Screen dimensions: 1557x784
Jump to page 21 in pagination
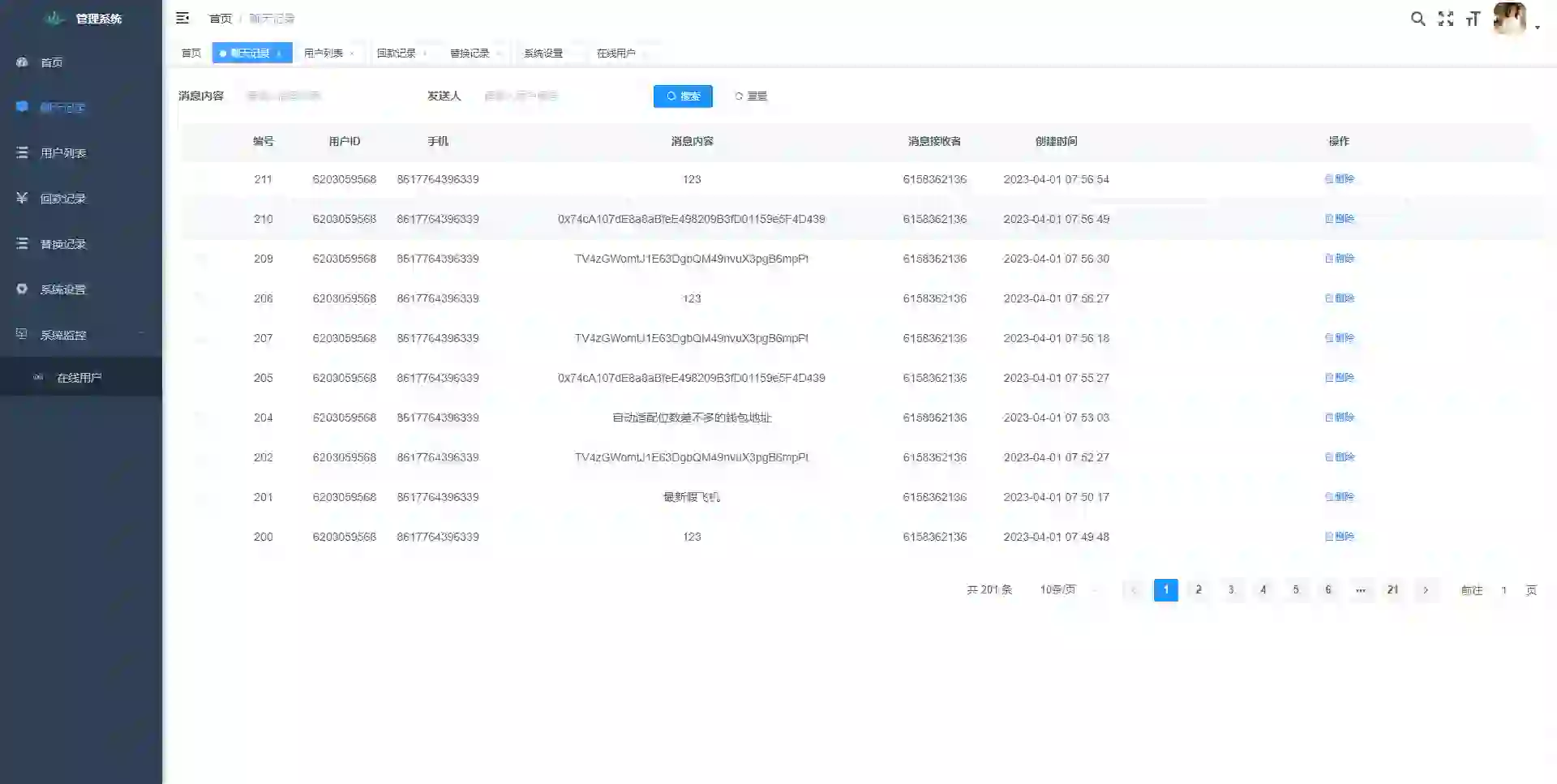(x=1392, y=590)
